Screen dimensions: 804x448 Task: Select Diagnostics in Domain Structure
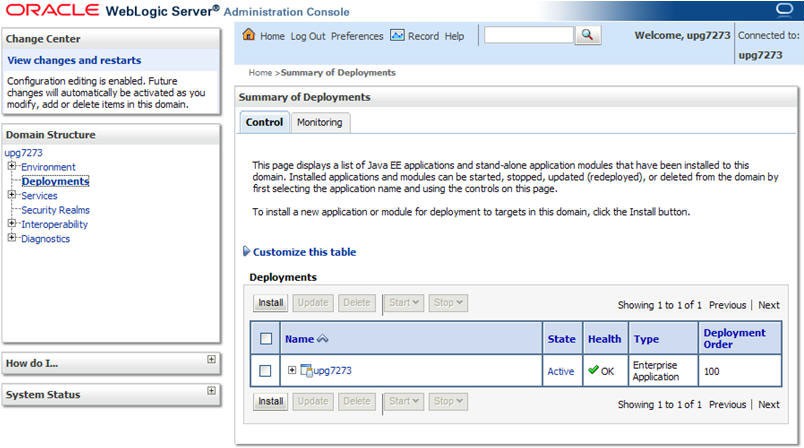46,239
